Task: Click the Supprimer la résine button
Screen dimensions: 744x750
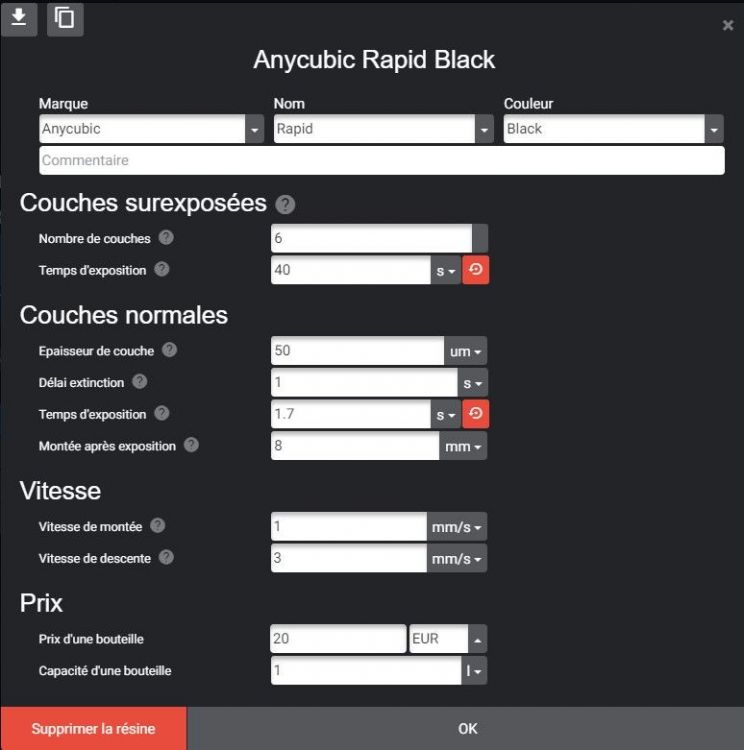Action: click(94, 728)
